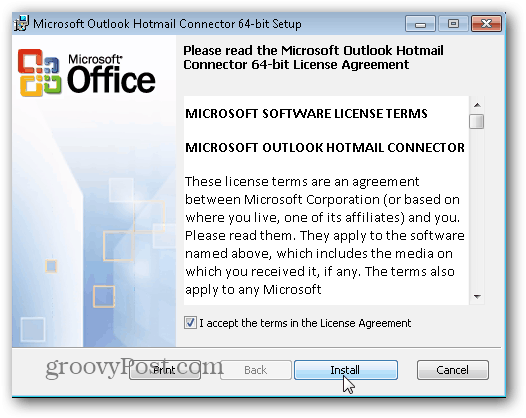Click the license scrollbar thumb
The height and width of the screenshot is (418, 526).
(x=477, y=121)
